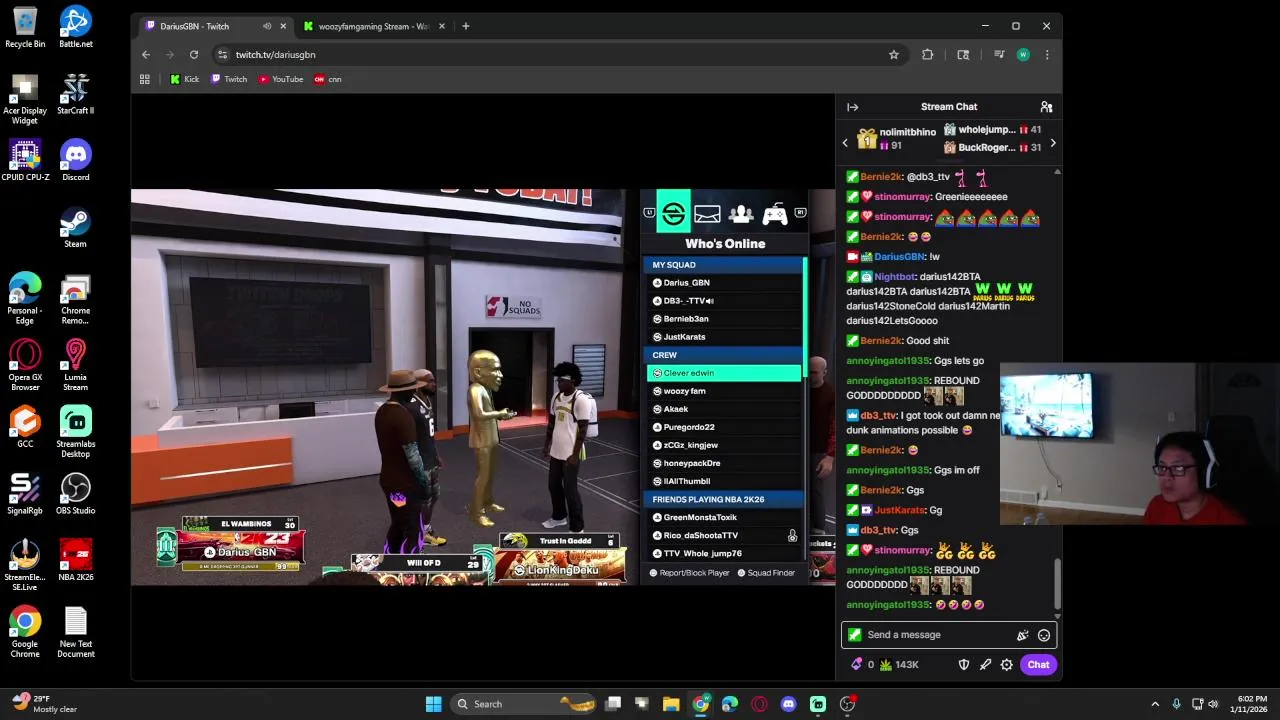Click username Bernie2k in top chat message

point(881,177)
